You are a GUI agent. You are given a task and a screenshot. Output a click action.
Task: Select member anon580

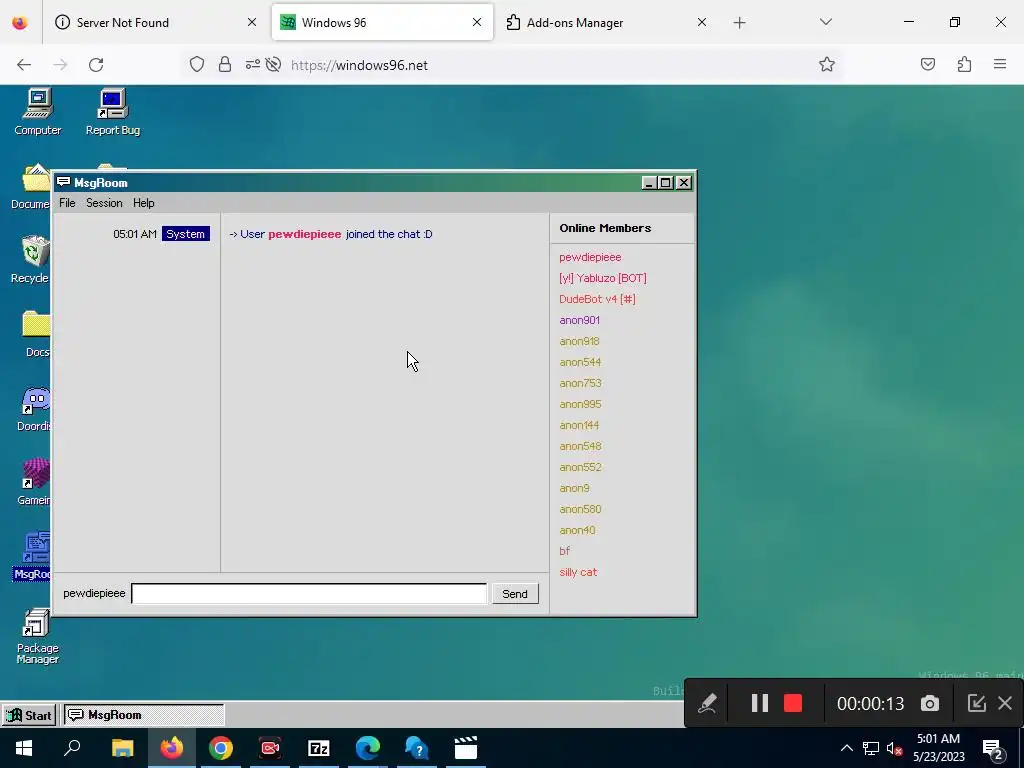click(x=581, y=509)
